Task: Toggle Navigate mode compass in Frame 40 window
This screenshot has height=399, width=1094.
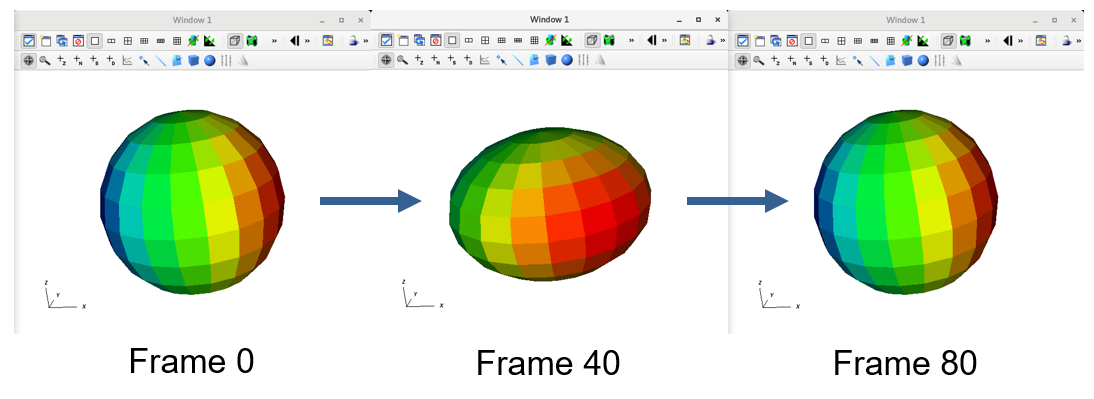Action: 386,60
